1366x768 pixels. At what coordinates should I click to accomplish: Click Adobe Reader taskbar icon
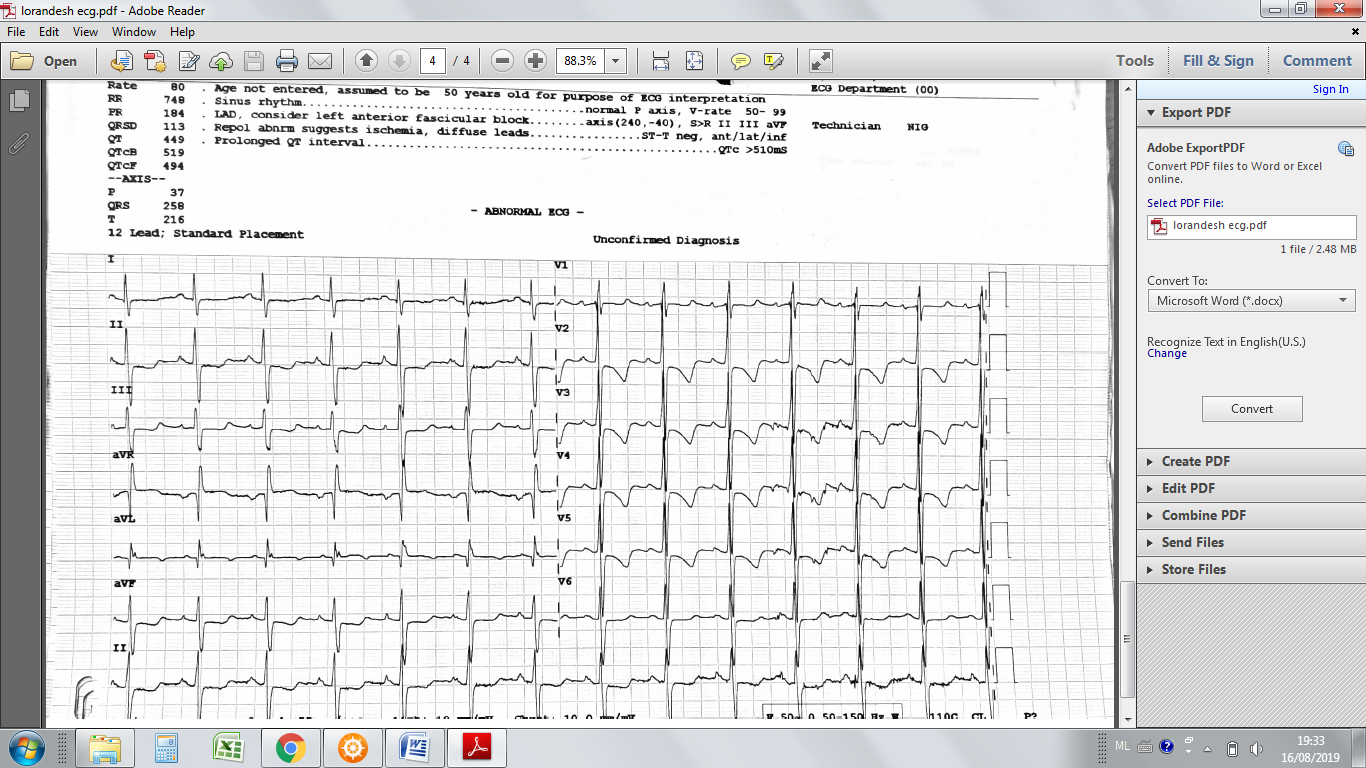click(x=476, y=748)
